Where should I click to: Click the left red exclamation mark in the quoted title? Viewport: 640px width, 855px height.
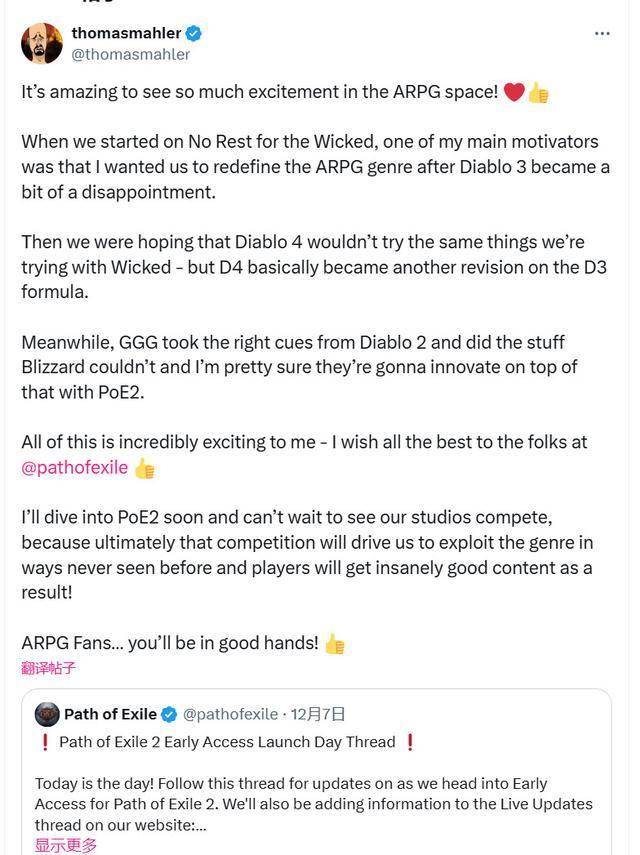(x=45, y=742)
